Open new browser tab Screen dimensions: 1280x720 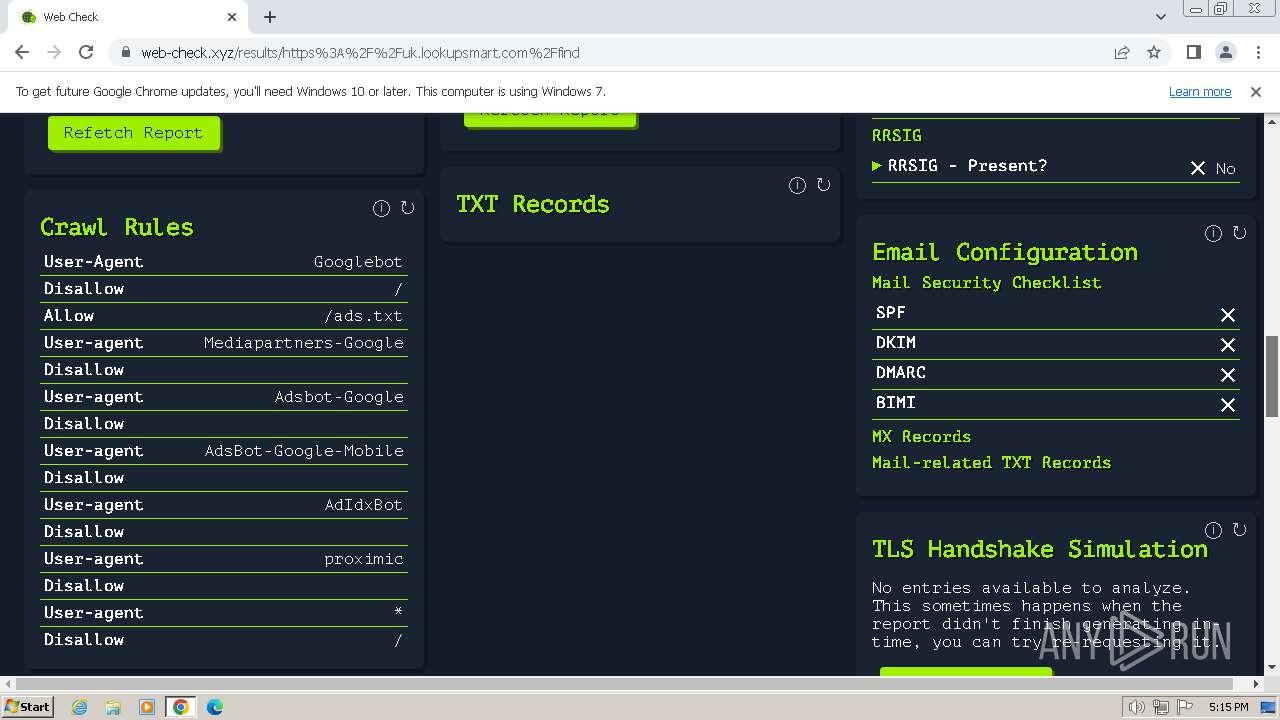(270, 17)
